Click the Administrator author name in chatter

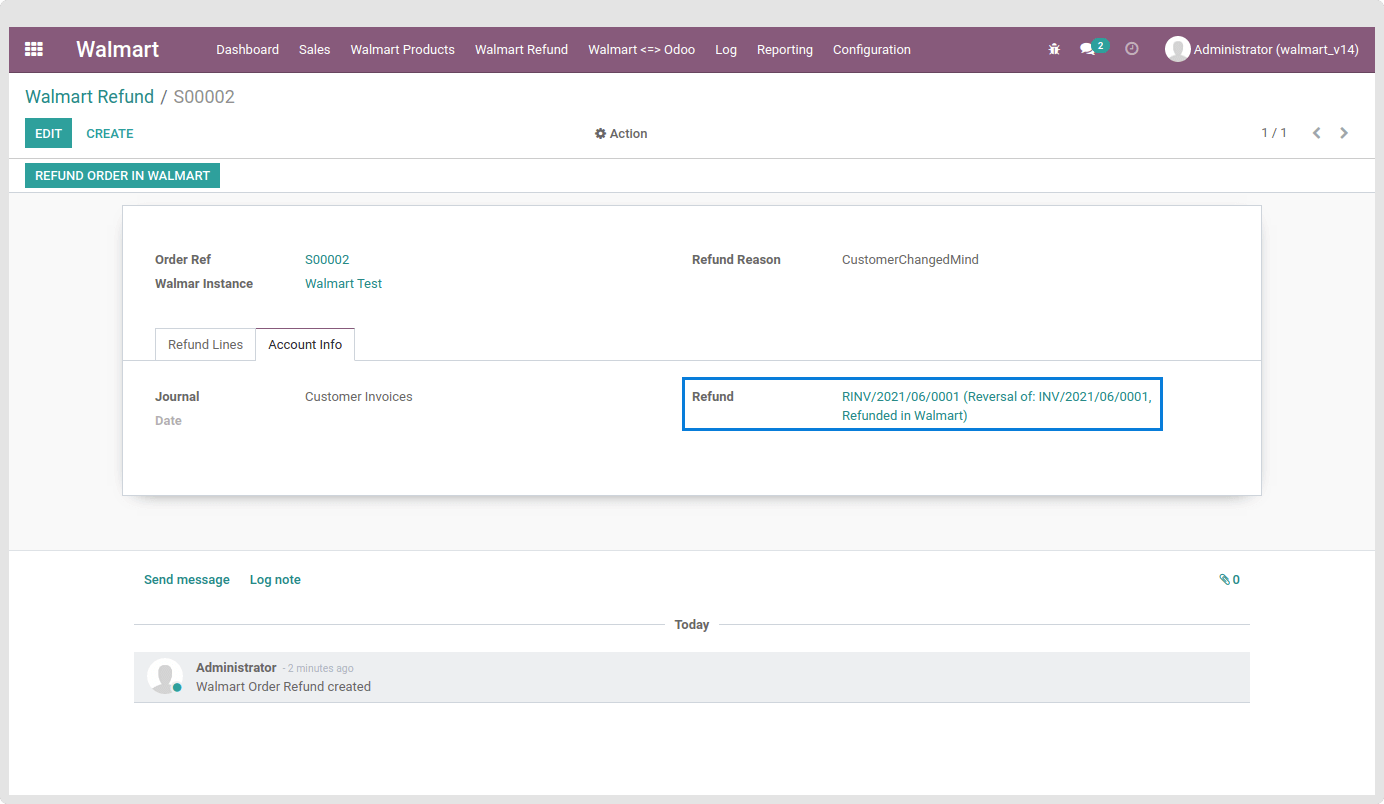tap(236, 667)
